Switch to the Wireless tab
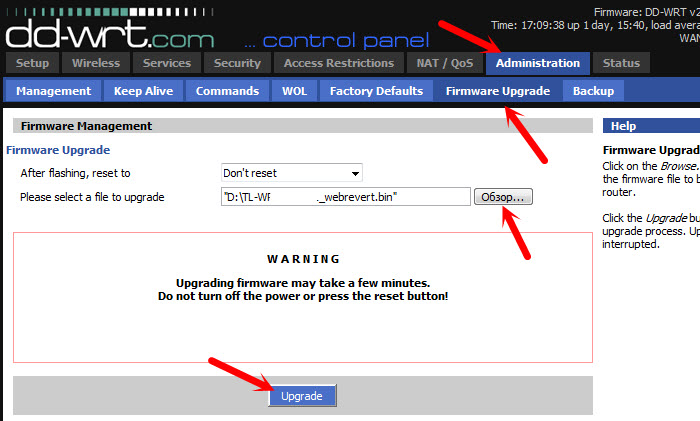 (x=96, y=63)
